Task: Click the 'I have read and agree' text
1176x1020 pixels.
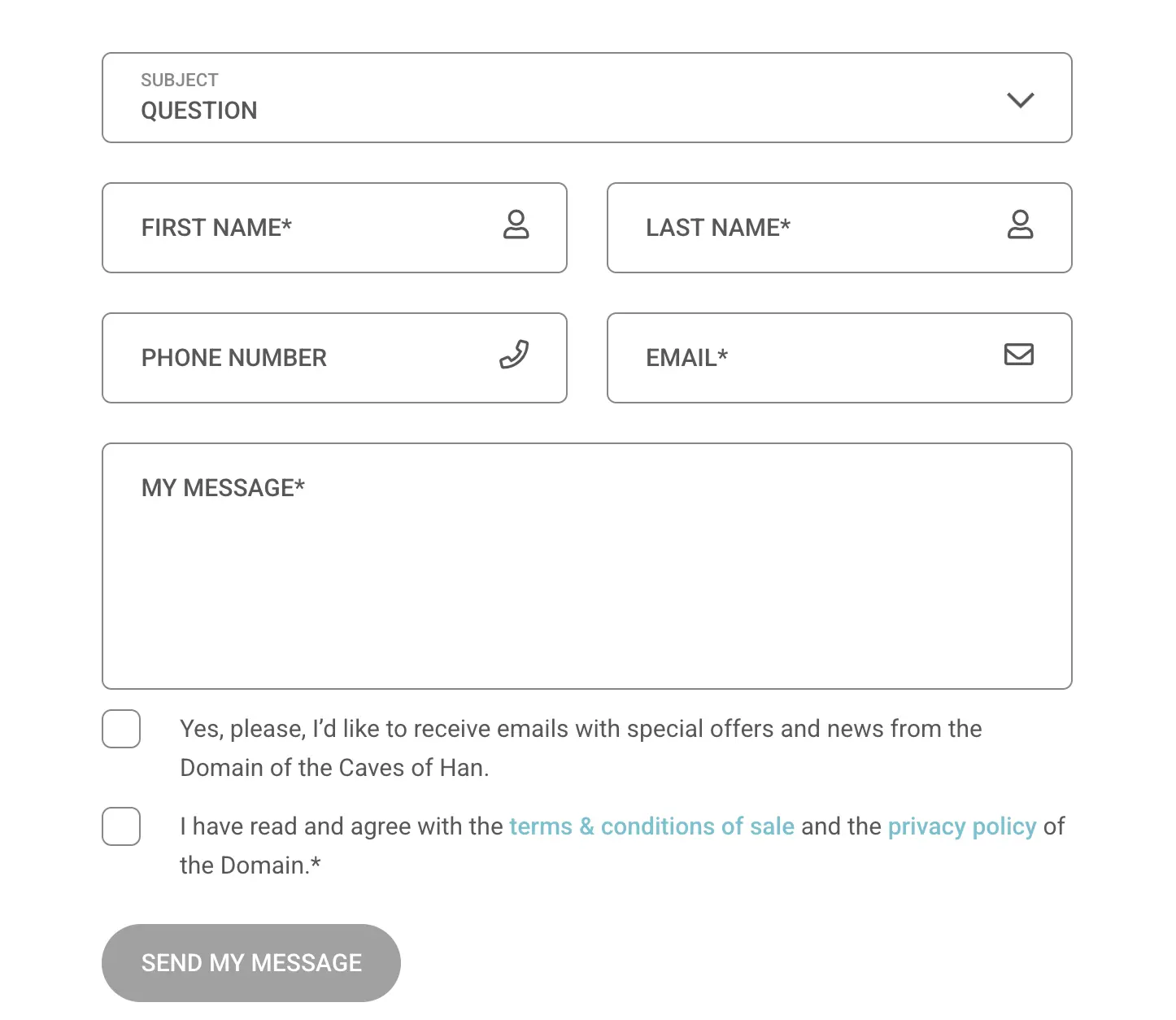Action: pos(342,826)
